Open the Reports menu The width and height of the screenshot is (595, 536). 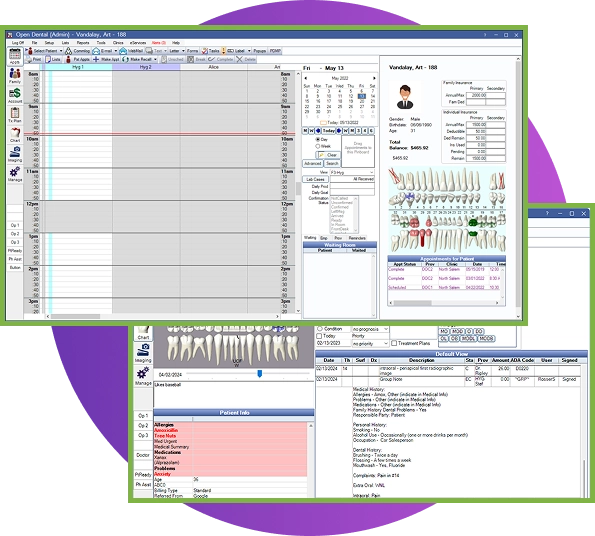[83, 43]
